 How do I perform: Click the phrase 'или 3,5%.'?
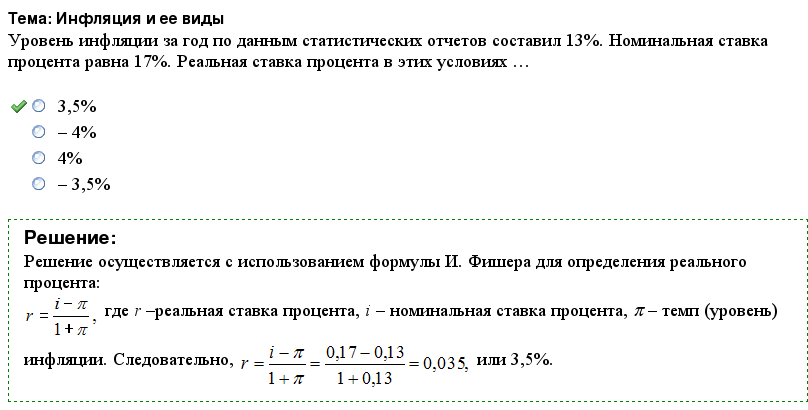pos(514,360)
